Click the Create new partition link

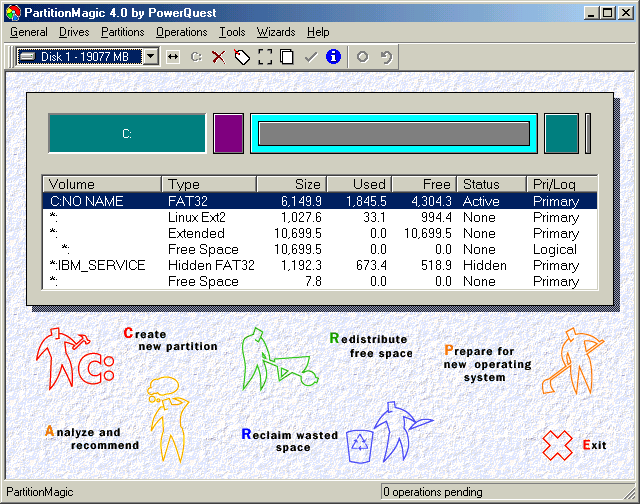pyautogui.click(x=171, y=340)
